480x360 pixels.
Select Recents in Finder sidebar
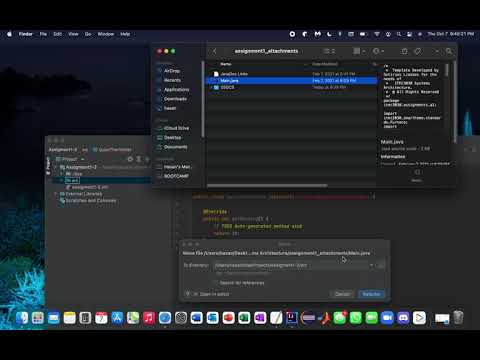[x=172, y=80]
